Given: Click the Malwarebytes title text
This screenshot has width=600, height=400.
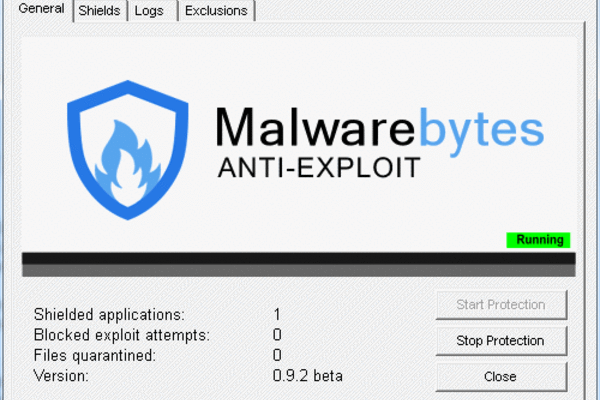Looking at the screenshot, I should [380, 127].
